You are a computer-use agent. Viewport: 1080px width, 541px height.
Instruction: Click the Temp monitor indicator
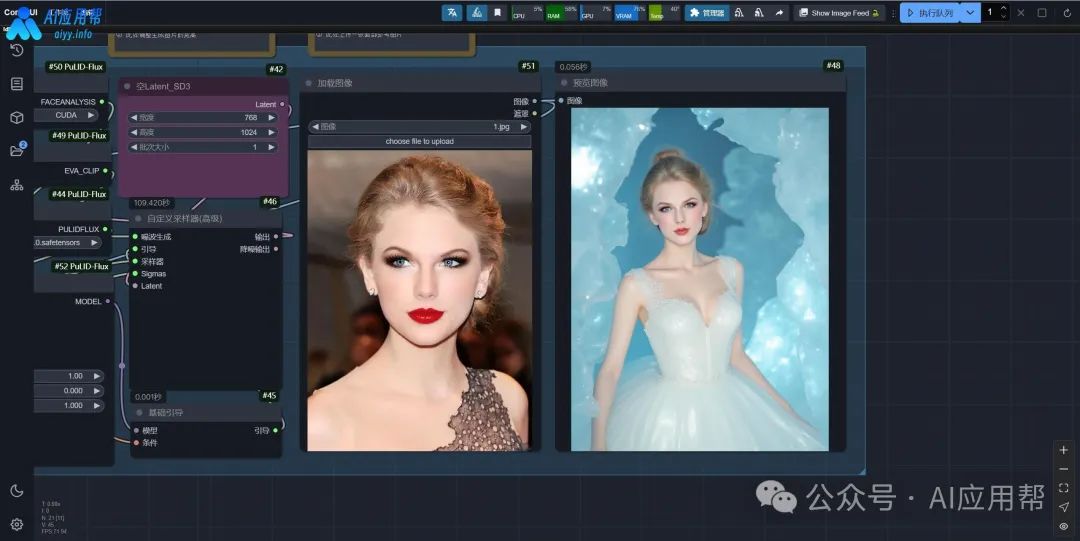pyautogui.click(x=665, y=12)
